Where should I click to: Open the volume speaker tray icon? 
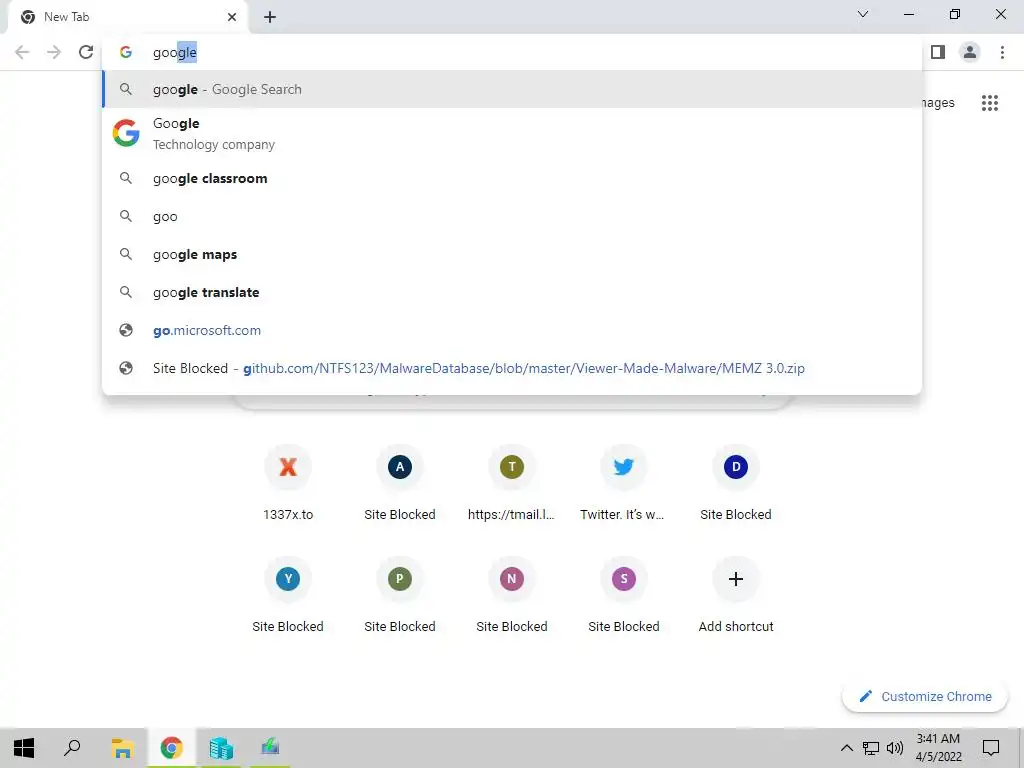click(x=895, y=748)
